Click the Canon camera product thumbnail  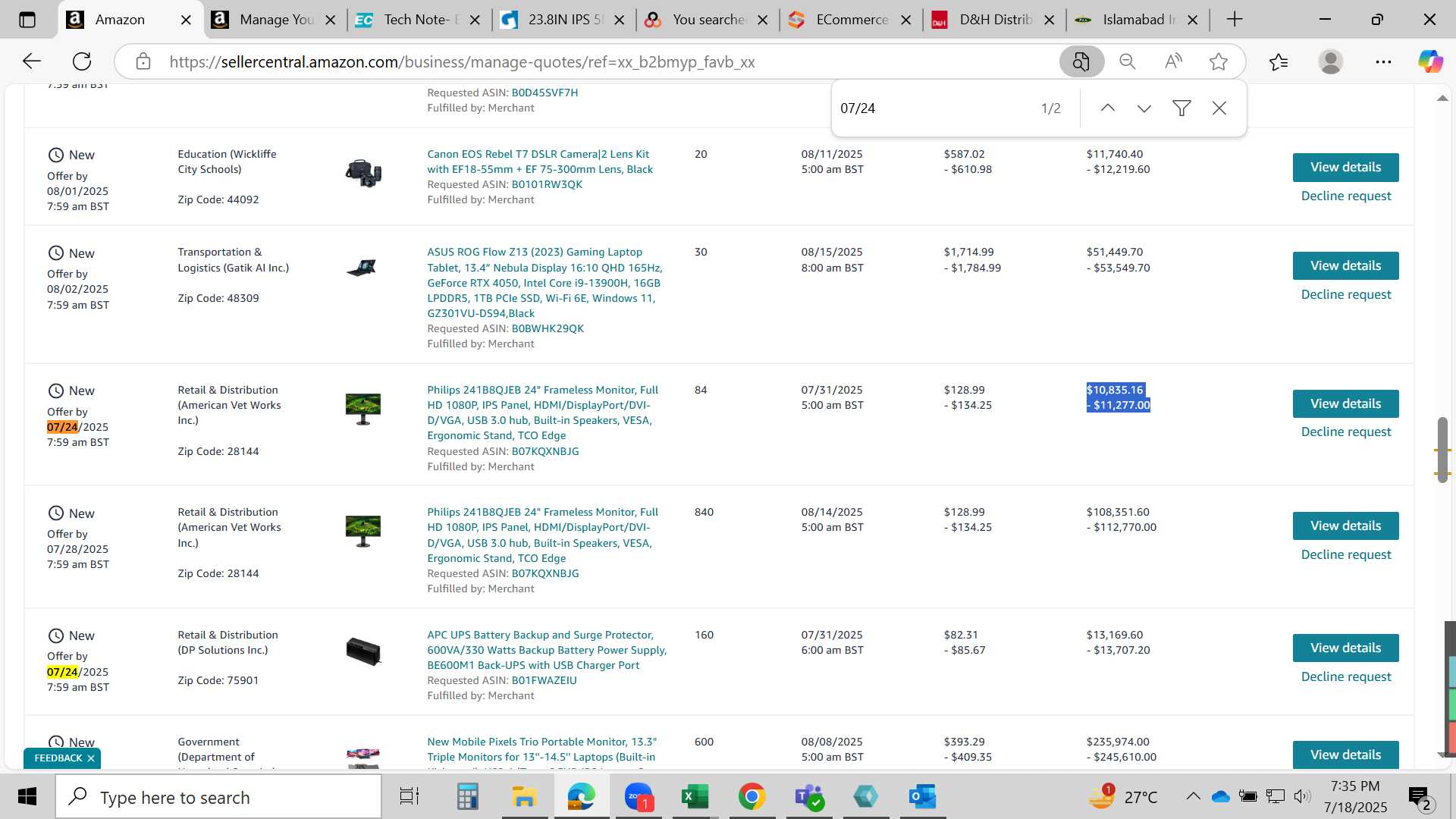363,174
